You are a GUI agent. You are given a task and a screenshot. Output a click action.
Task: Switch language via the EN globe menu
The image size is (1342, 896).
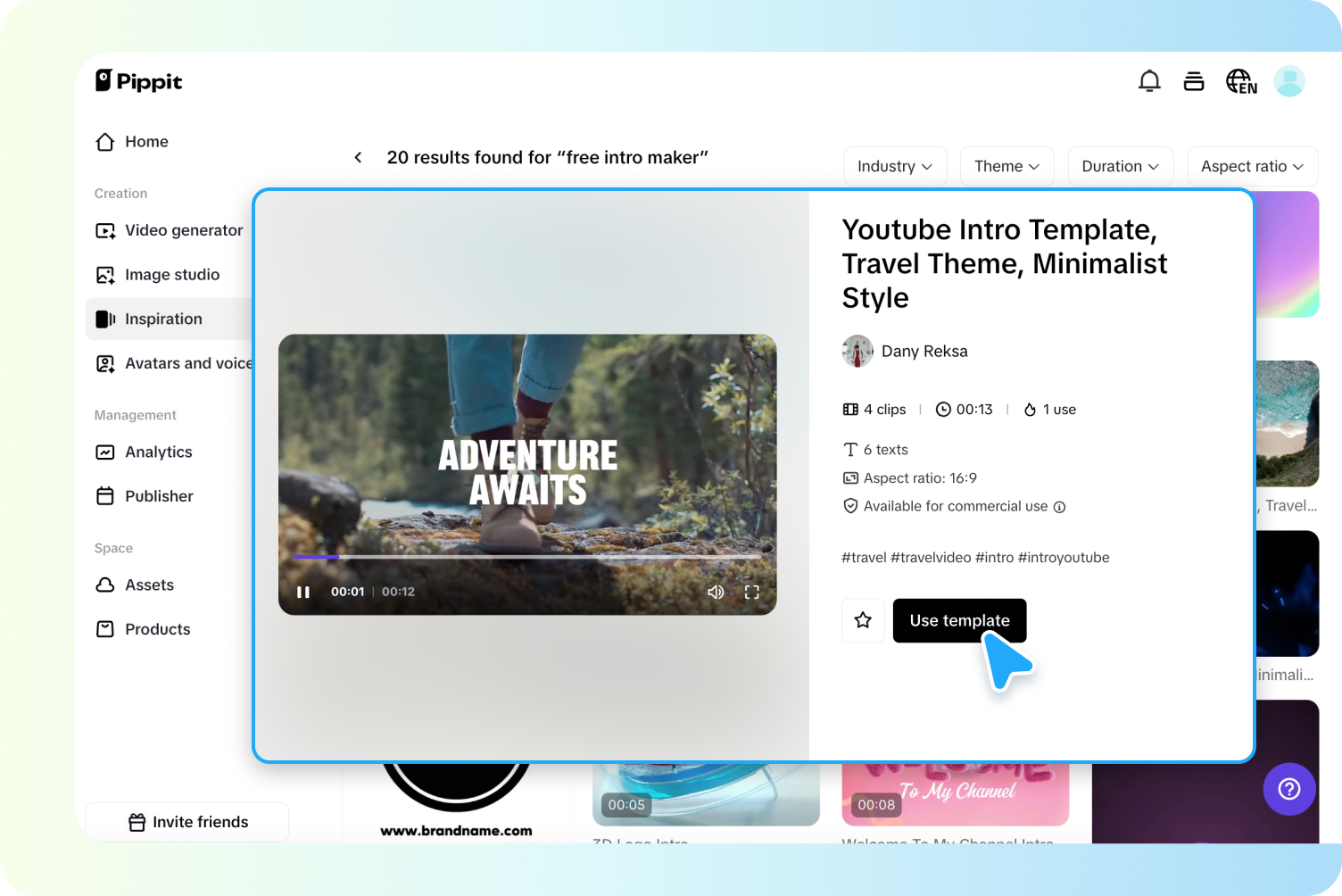(x=1241, y=80)
